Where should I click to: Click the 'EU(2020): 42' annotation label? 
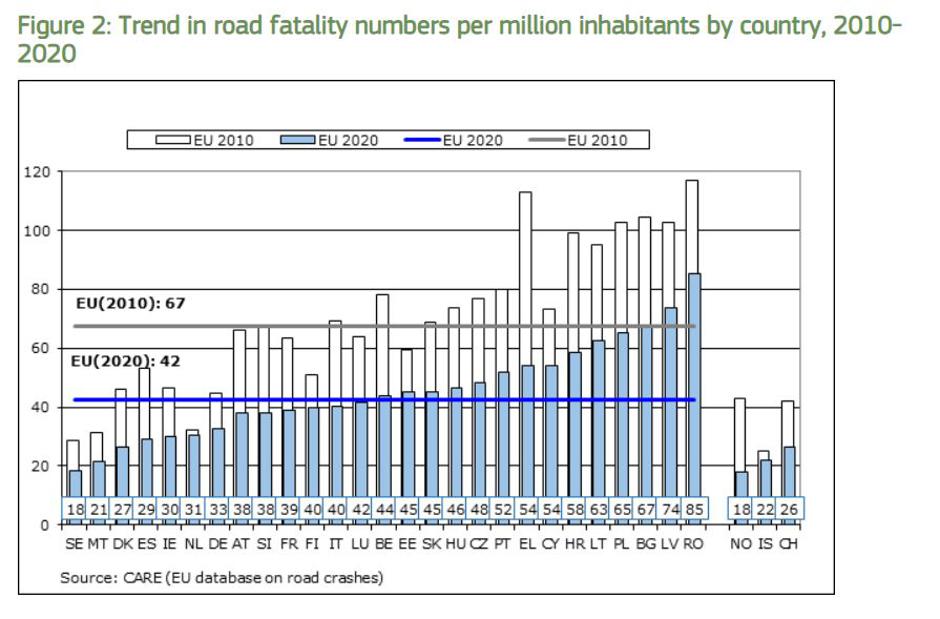coord(128,361)
